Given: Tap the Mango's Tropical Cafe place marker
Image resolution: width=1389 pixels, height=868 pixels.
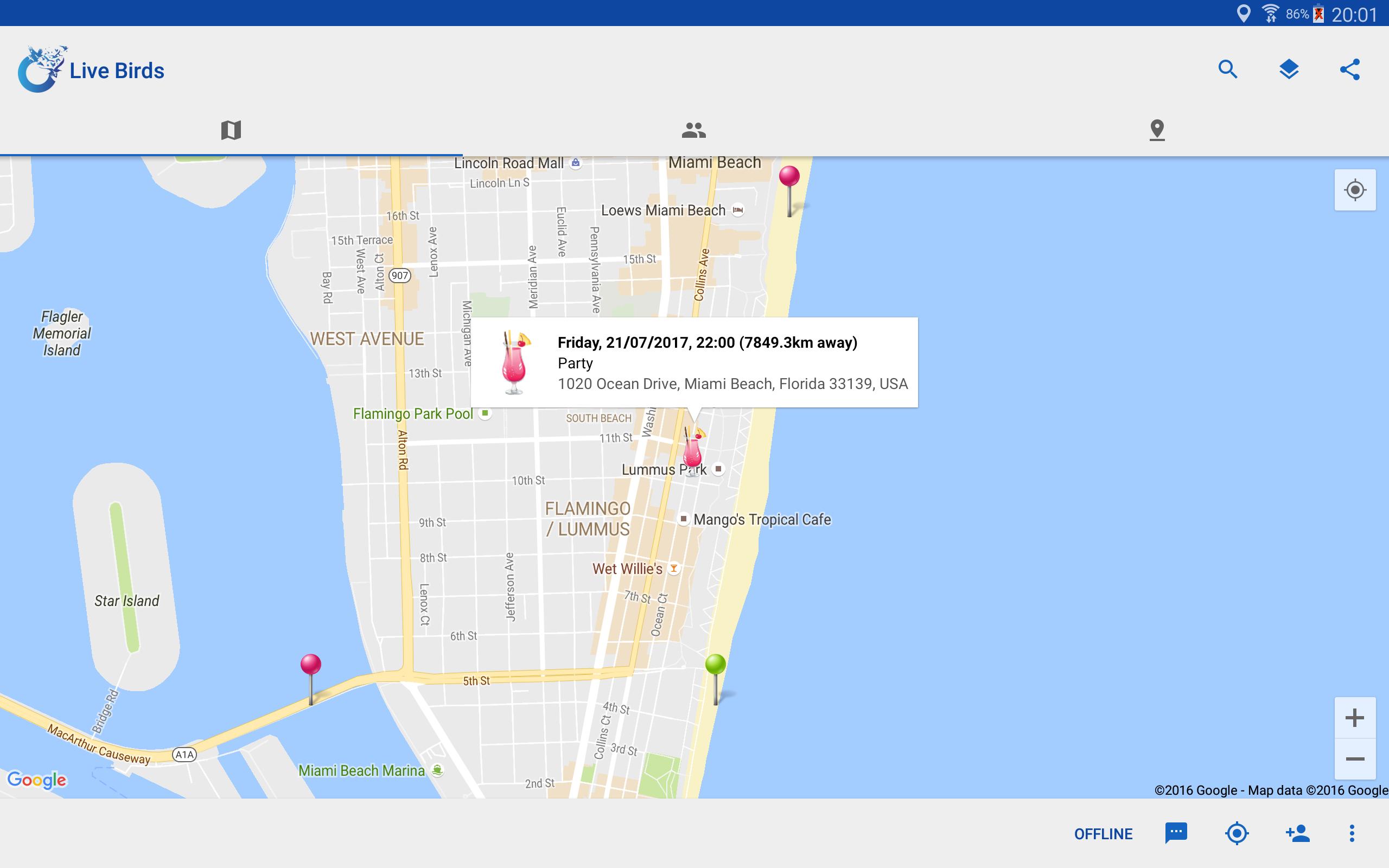Looking at the screenshot, I should tap(683, 519).
